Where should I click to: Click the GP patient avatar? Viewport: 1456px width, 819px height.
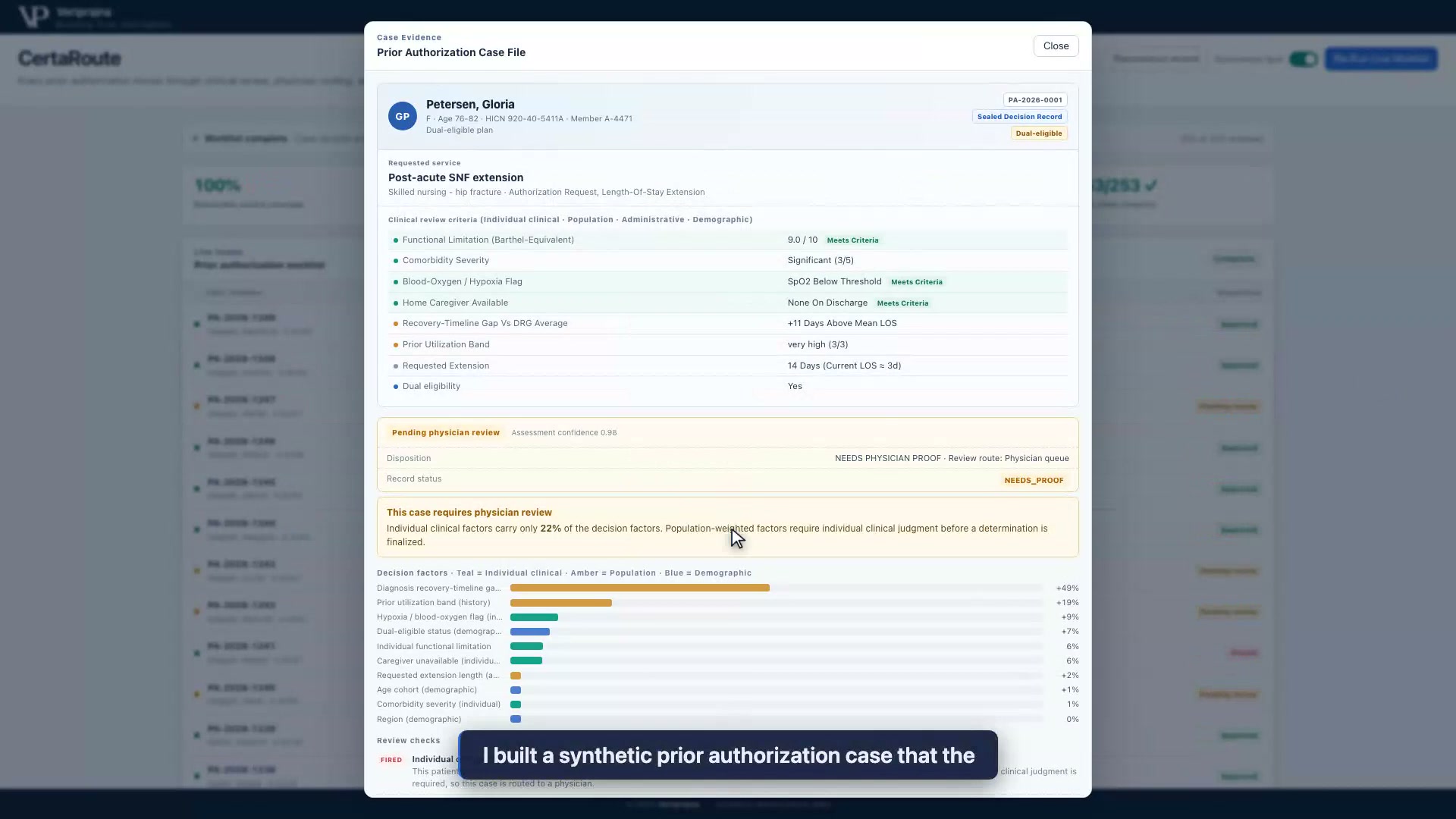tap(403, 117)
